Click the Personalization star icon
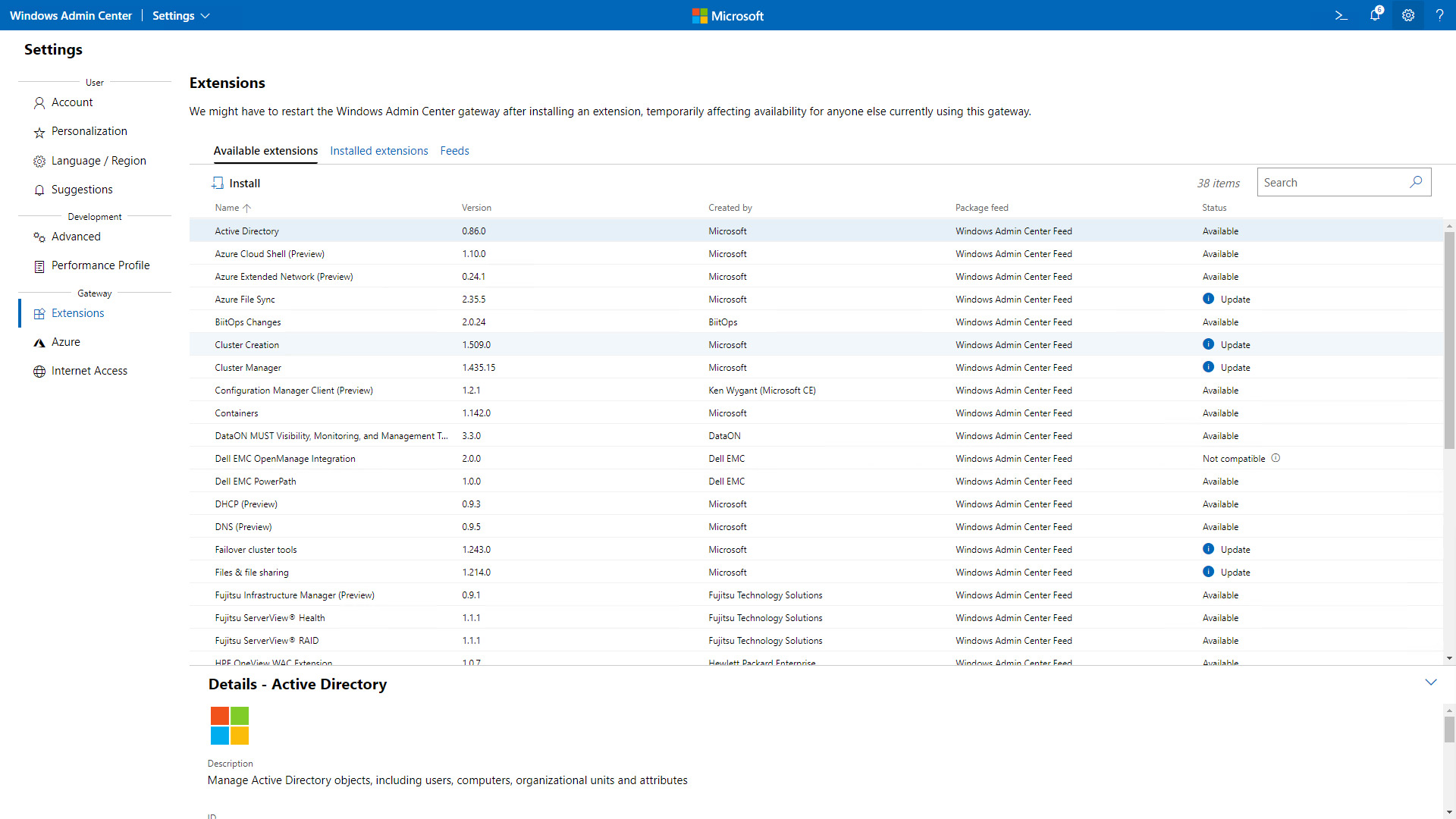Image resolution: width=1456 pixels, height=819 pixels. click(x=39, y=133)
